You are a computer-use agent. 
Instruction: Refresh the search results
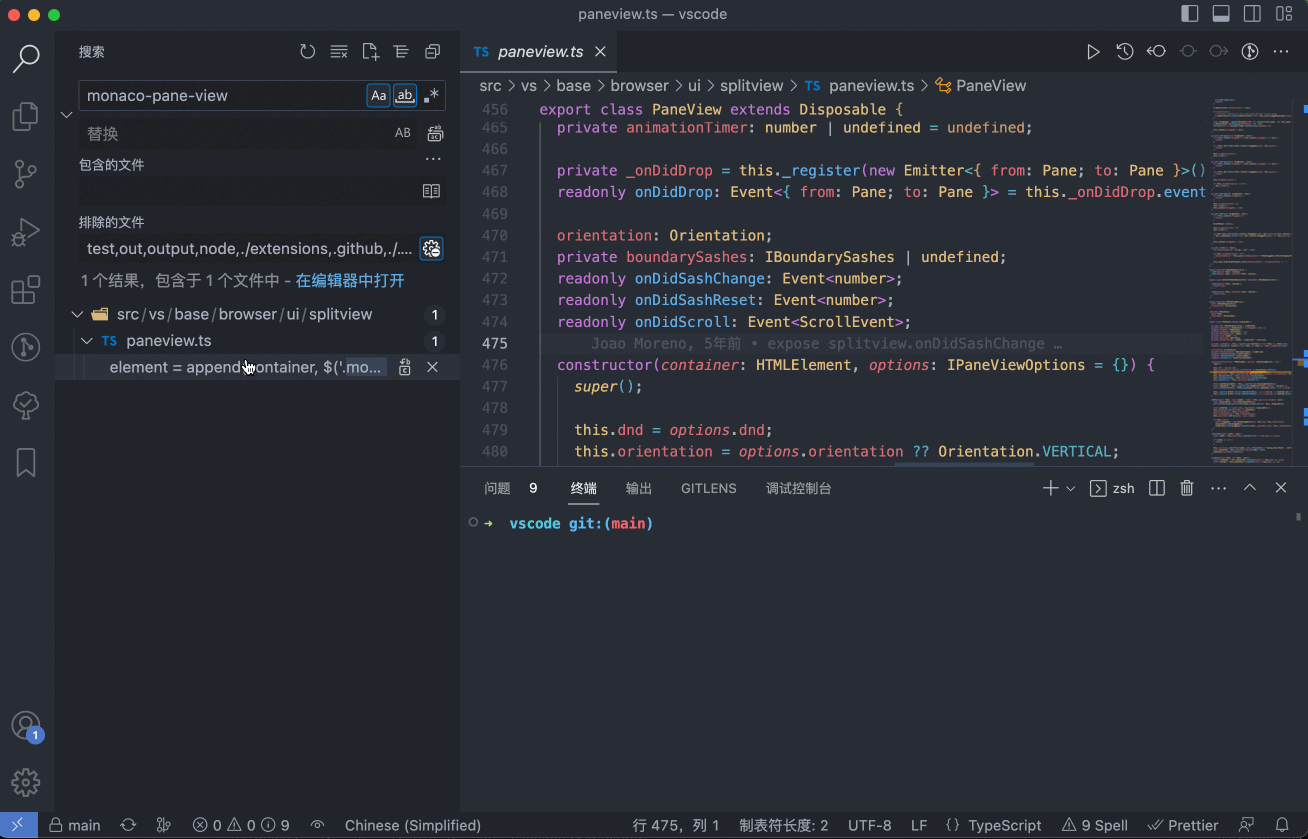(308, 52)
